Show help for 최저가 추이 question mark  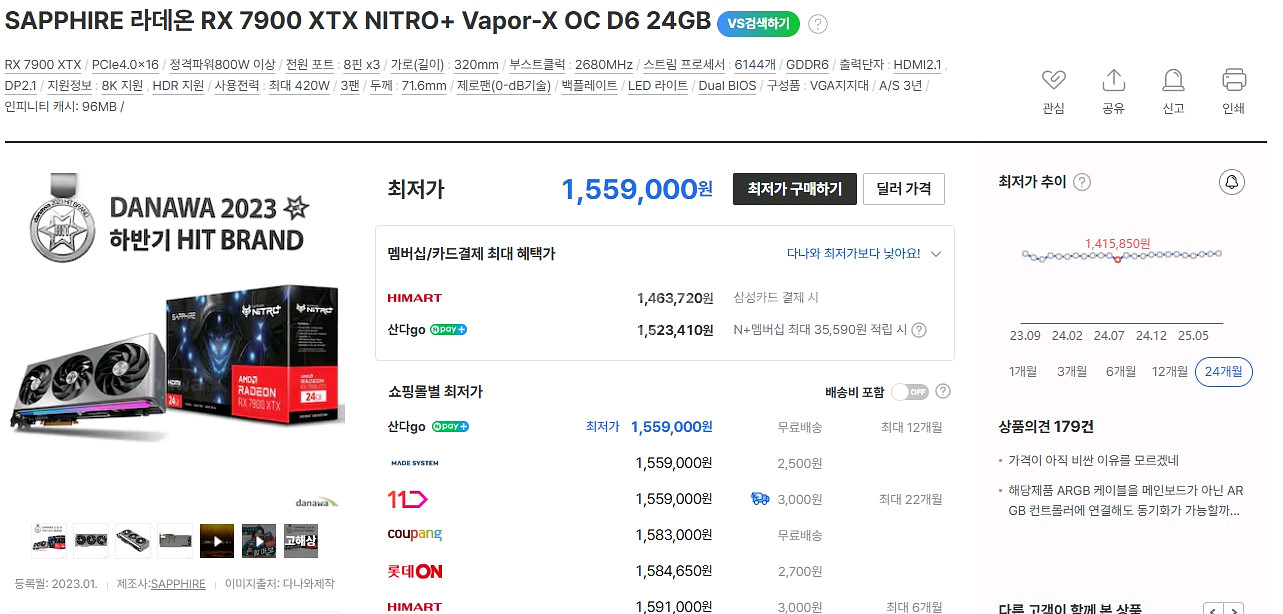click(1082, 182)
